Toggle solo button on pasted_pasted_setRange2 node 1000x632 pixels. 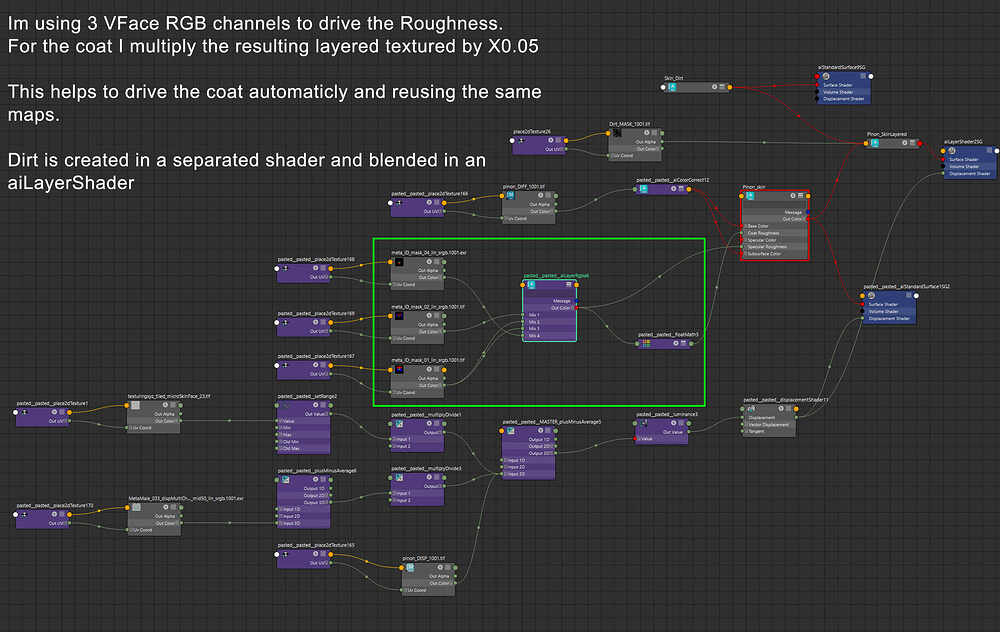[x=315, y=405]
